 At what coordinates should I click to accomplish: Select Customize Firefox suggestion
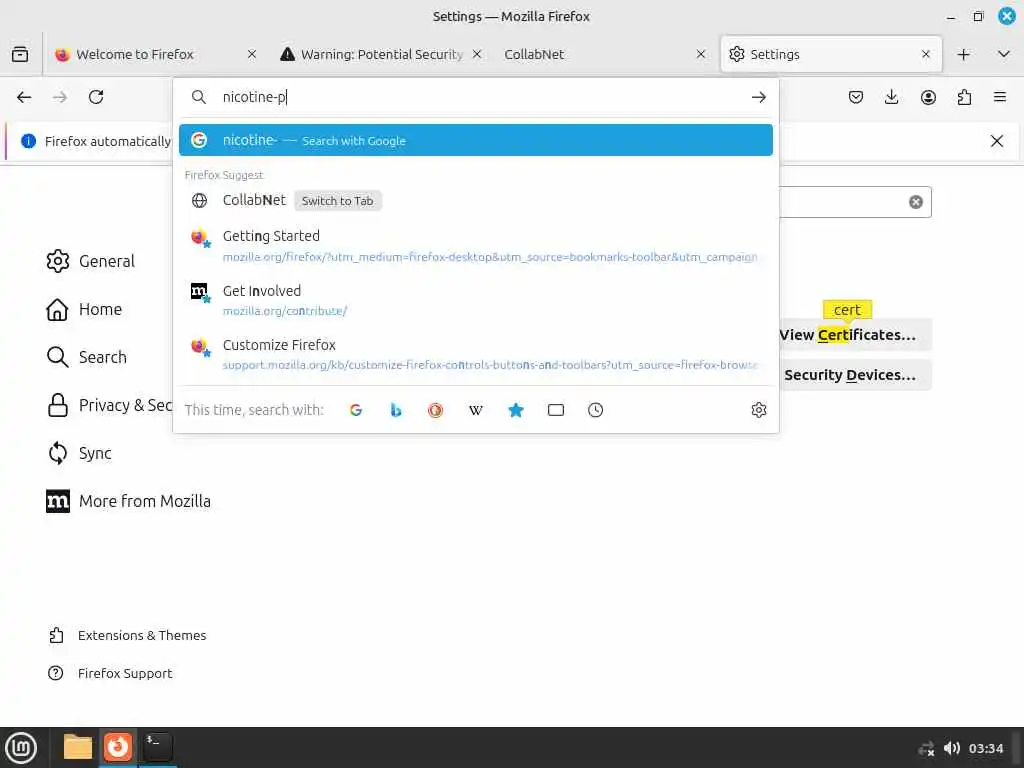pyautogui.click(x=475, y=355)
